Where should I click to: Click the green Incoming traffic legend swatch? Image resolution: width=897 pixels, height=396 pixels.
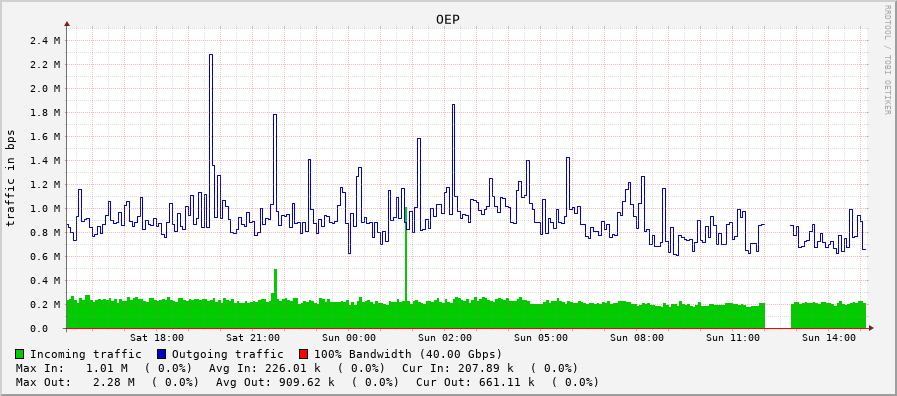coord(20,354)
